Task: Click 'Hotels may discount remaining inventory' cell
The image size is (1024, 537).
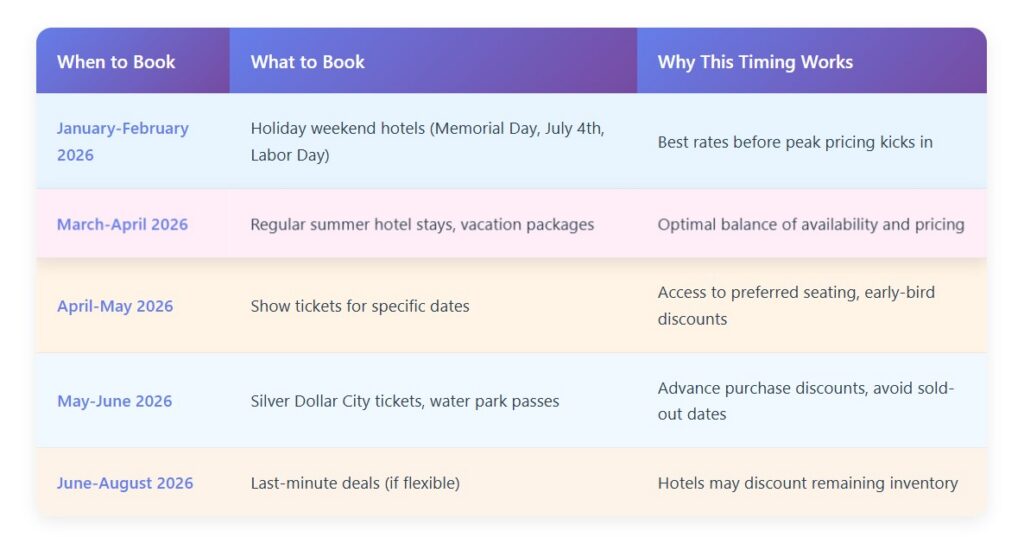Action: pos(808,483)
